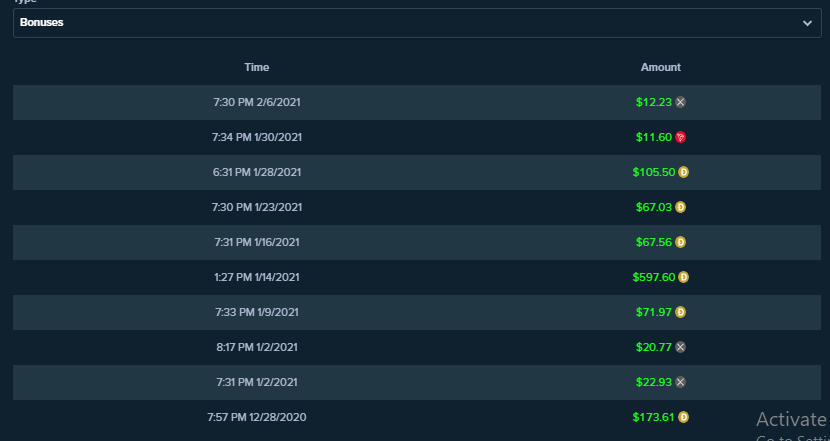Screen dimensions: 830x441
Task: Click the dropdown chevron arrow next to Bonuses
Action: point(807,23)
